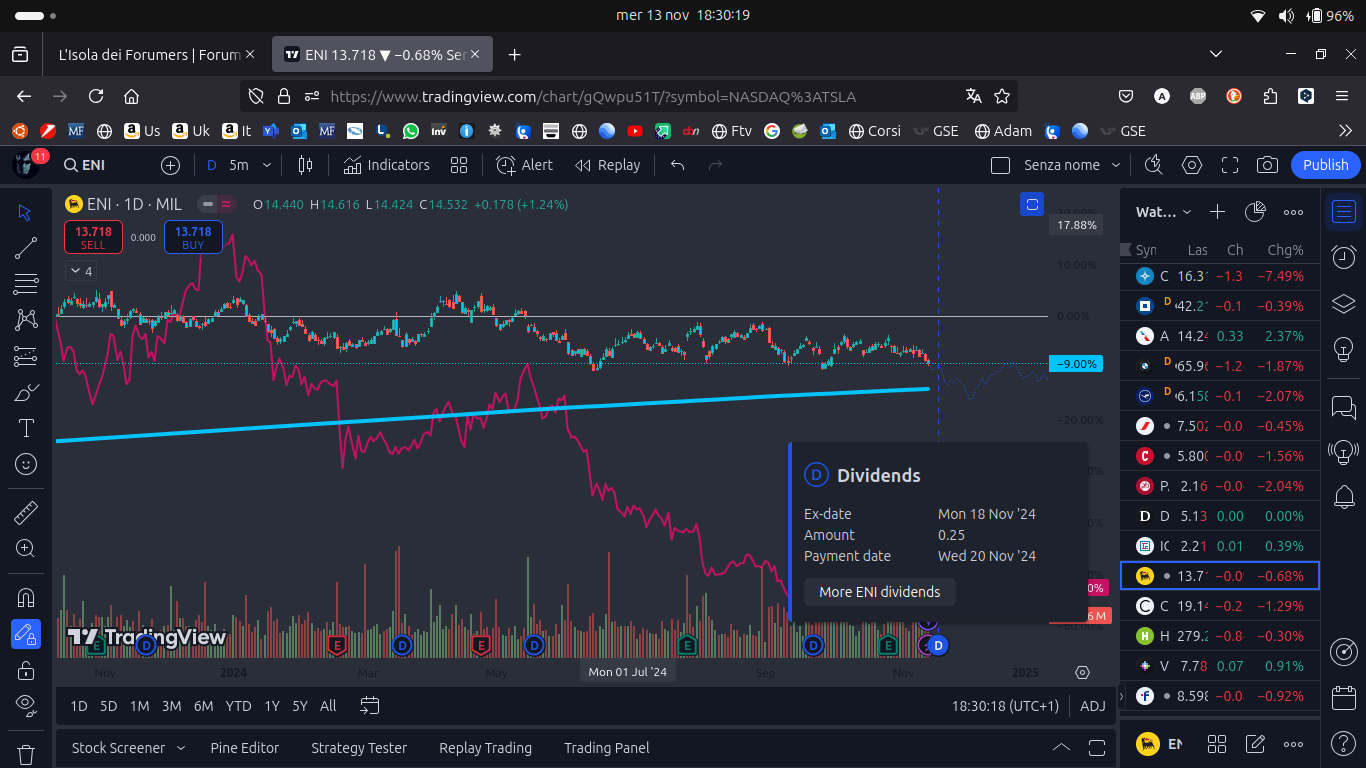Hide all drawings with eye icon
Screen dimensions: 1366x768
pos(26,704)
